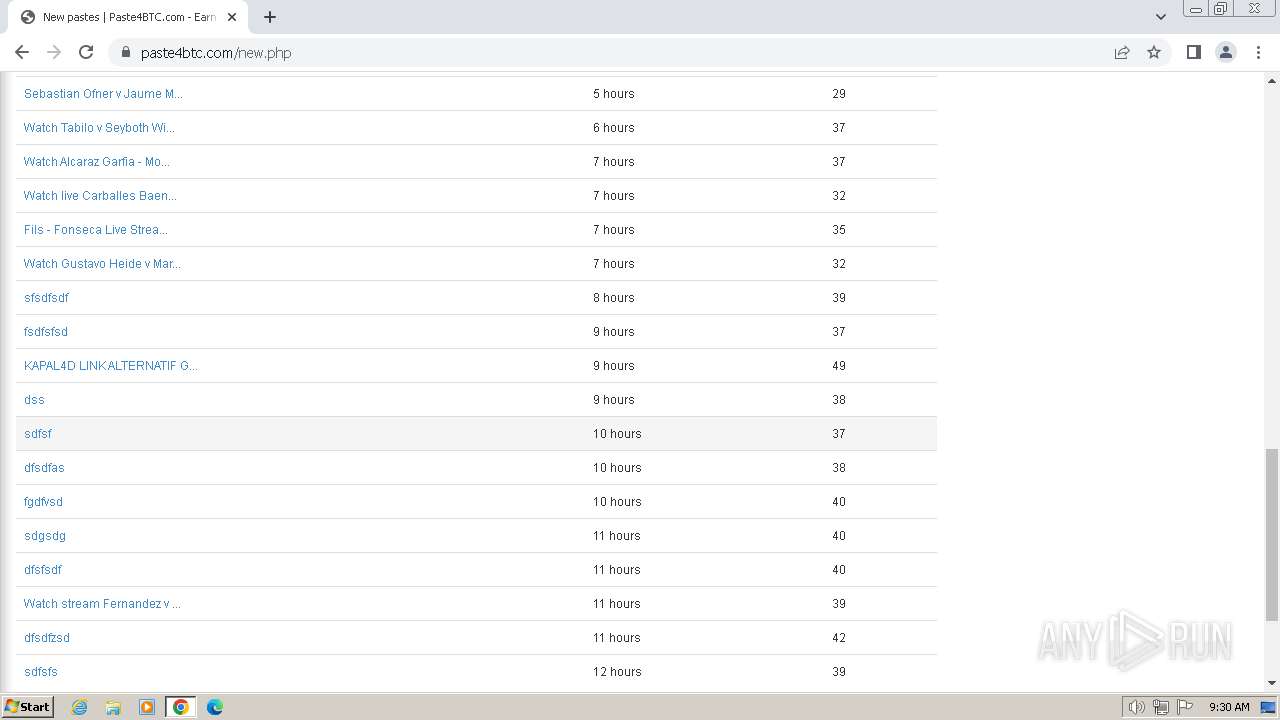Select the hits value 29 for Sebastian Ofner
The height and width of the screenshot is (720, 1280).
[839, 94]
